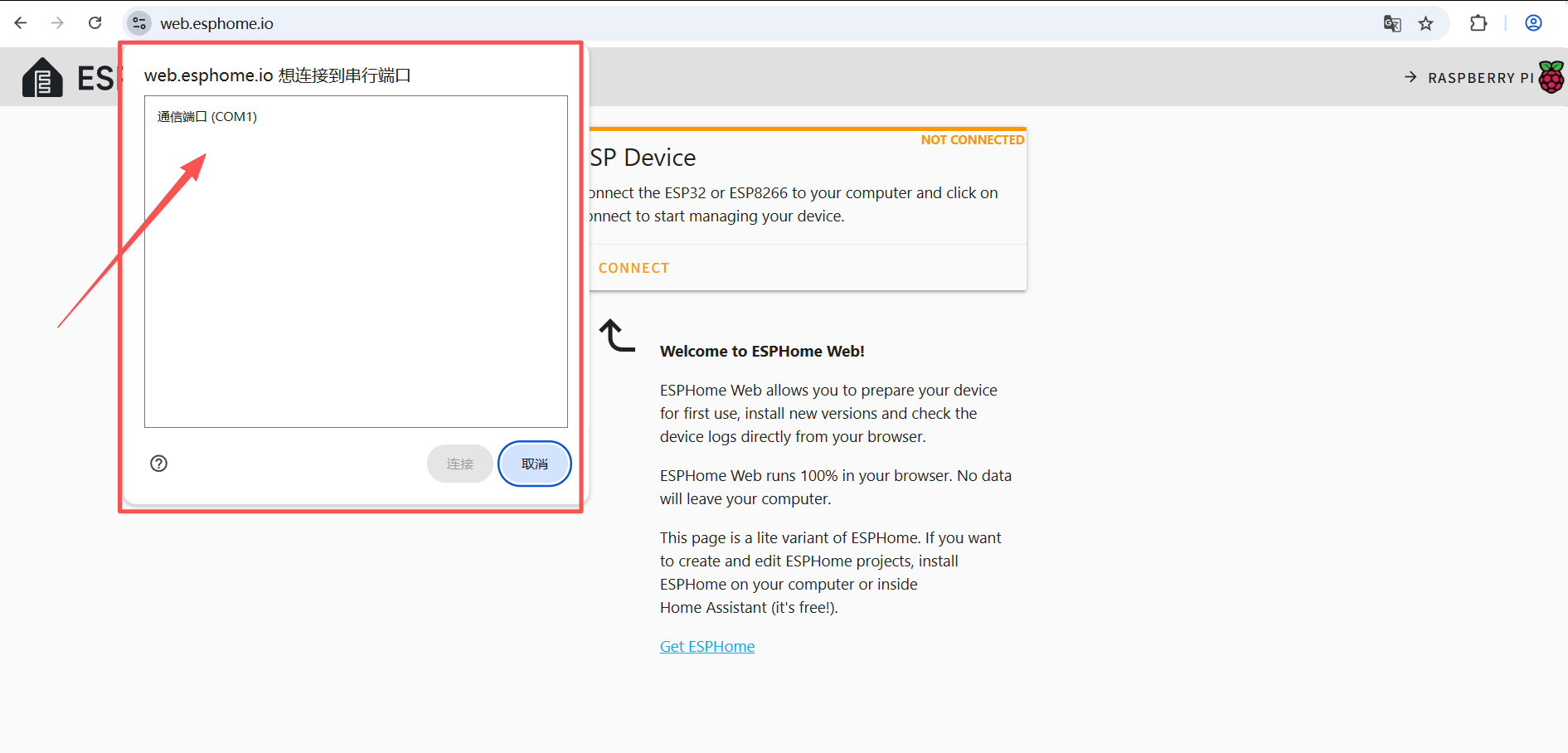Click the greyed-out 连接 button

[460, 464]
